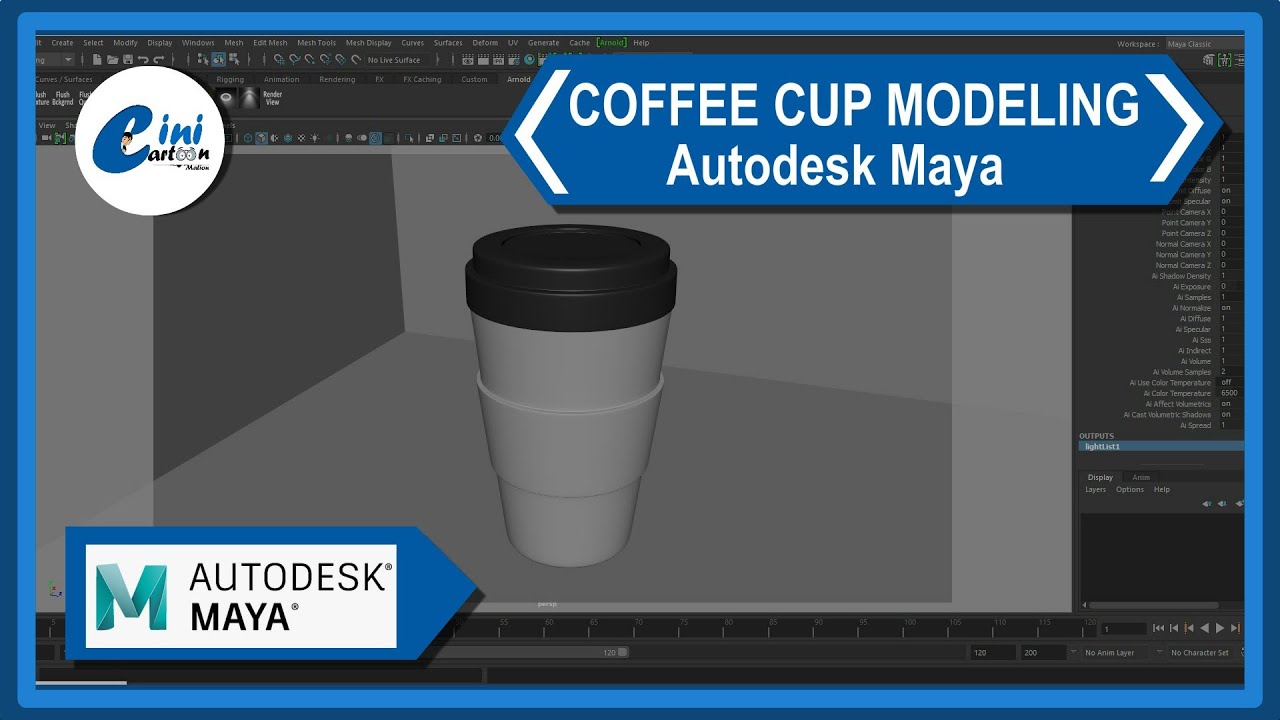Create Arnold ring light from shelf
Screen dimensions: 1280x720
[226, 98]
